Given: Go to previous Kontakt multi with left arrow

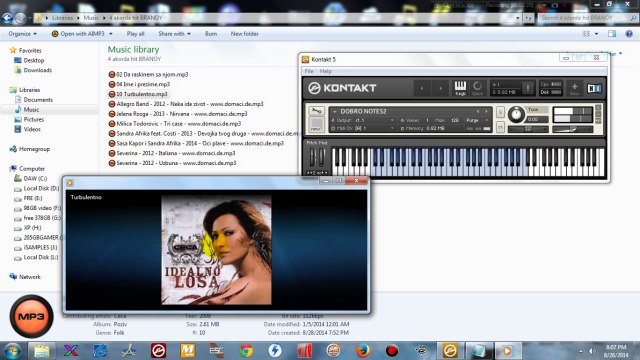Looking at the screenshot, I should point(422,88).
